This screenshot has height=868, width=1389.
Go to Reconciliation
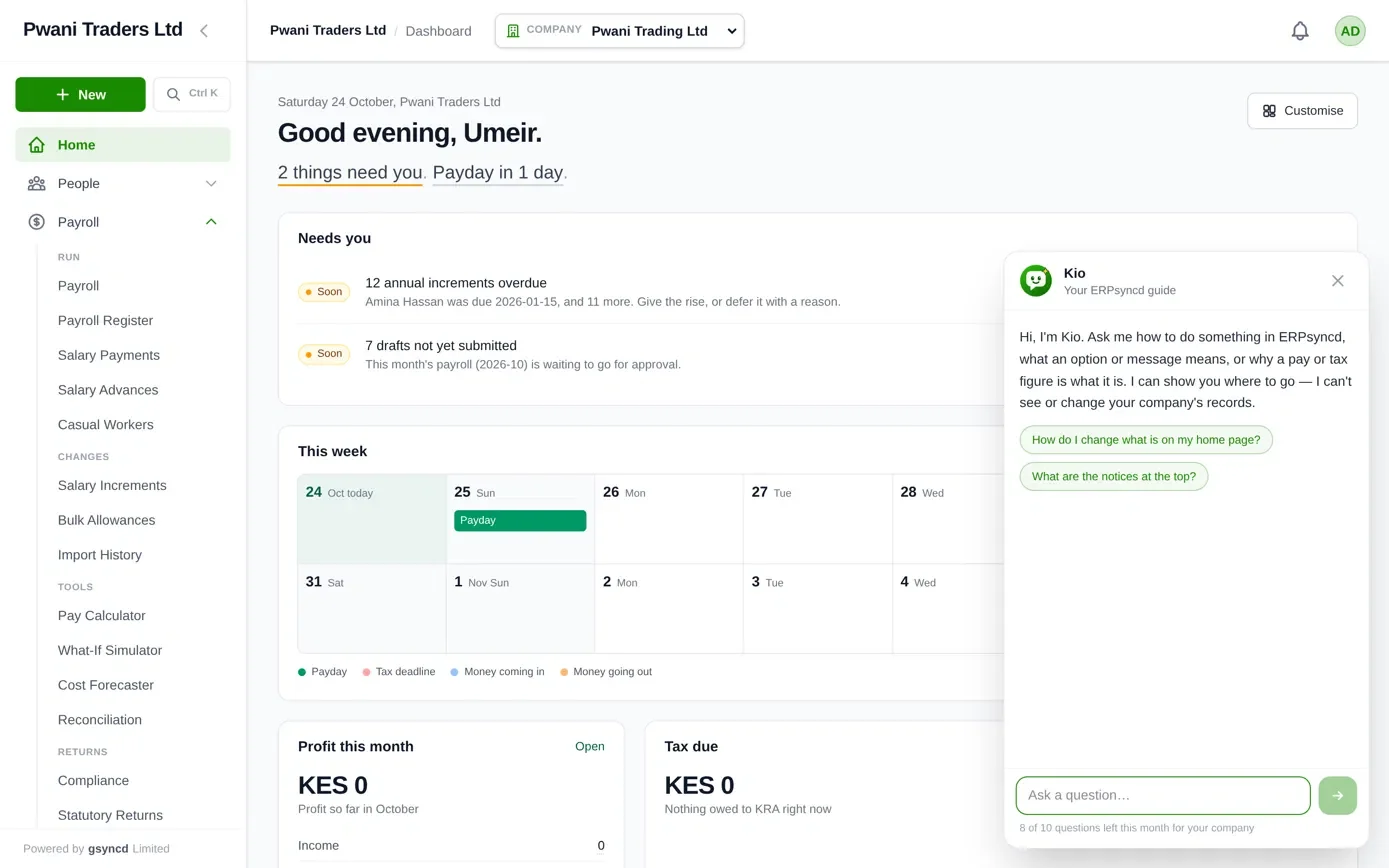coord(100,720)
